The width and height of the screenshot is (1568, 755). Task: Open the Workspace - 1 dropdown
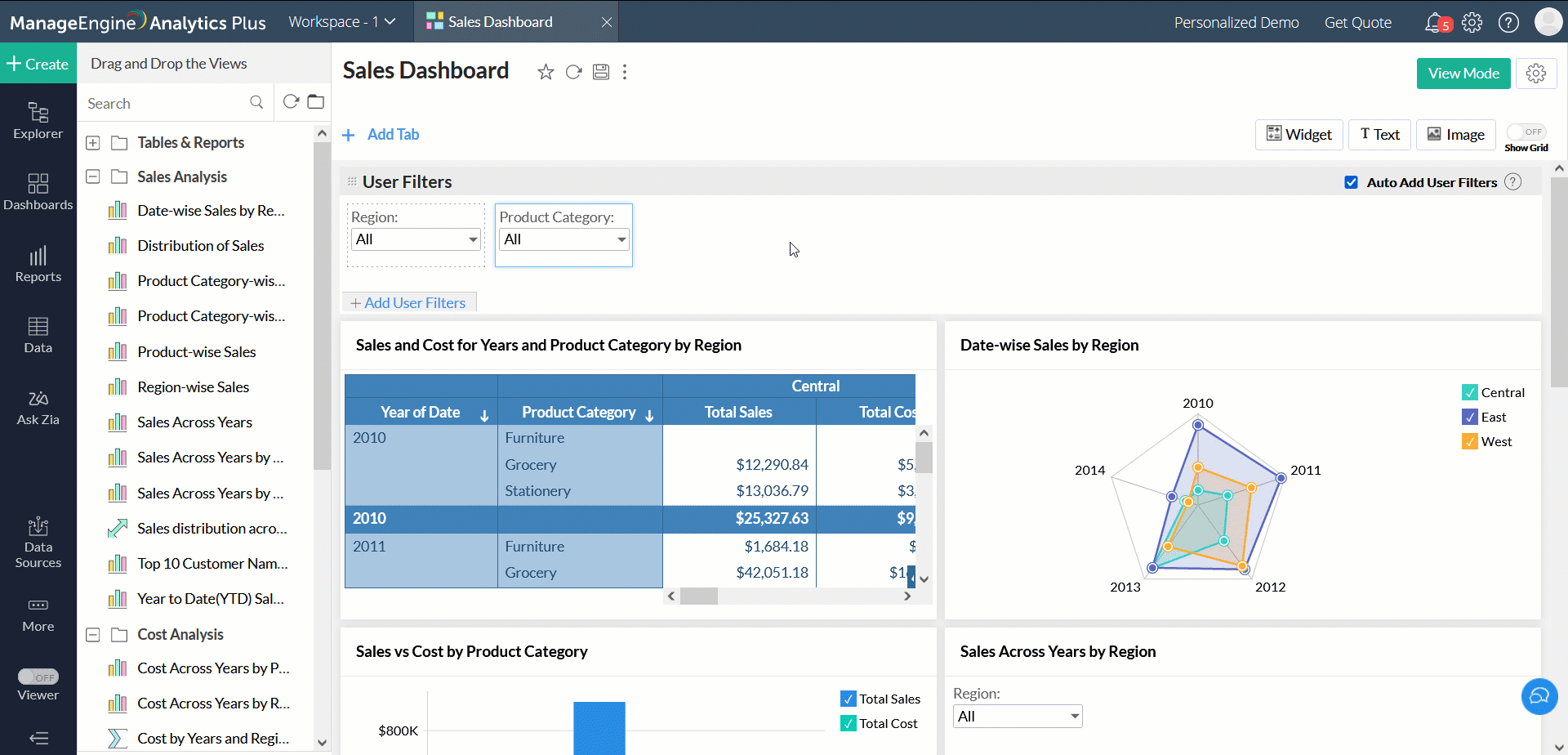pyautogui.click(x=341, y=22)
